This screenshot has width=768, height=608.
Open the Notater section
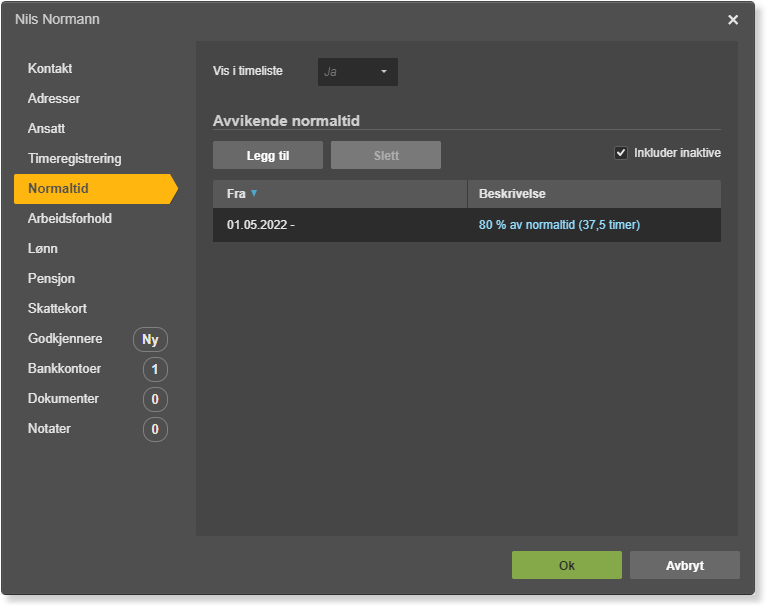click(49, 428)
